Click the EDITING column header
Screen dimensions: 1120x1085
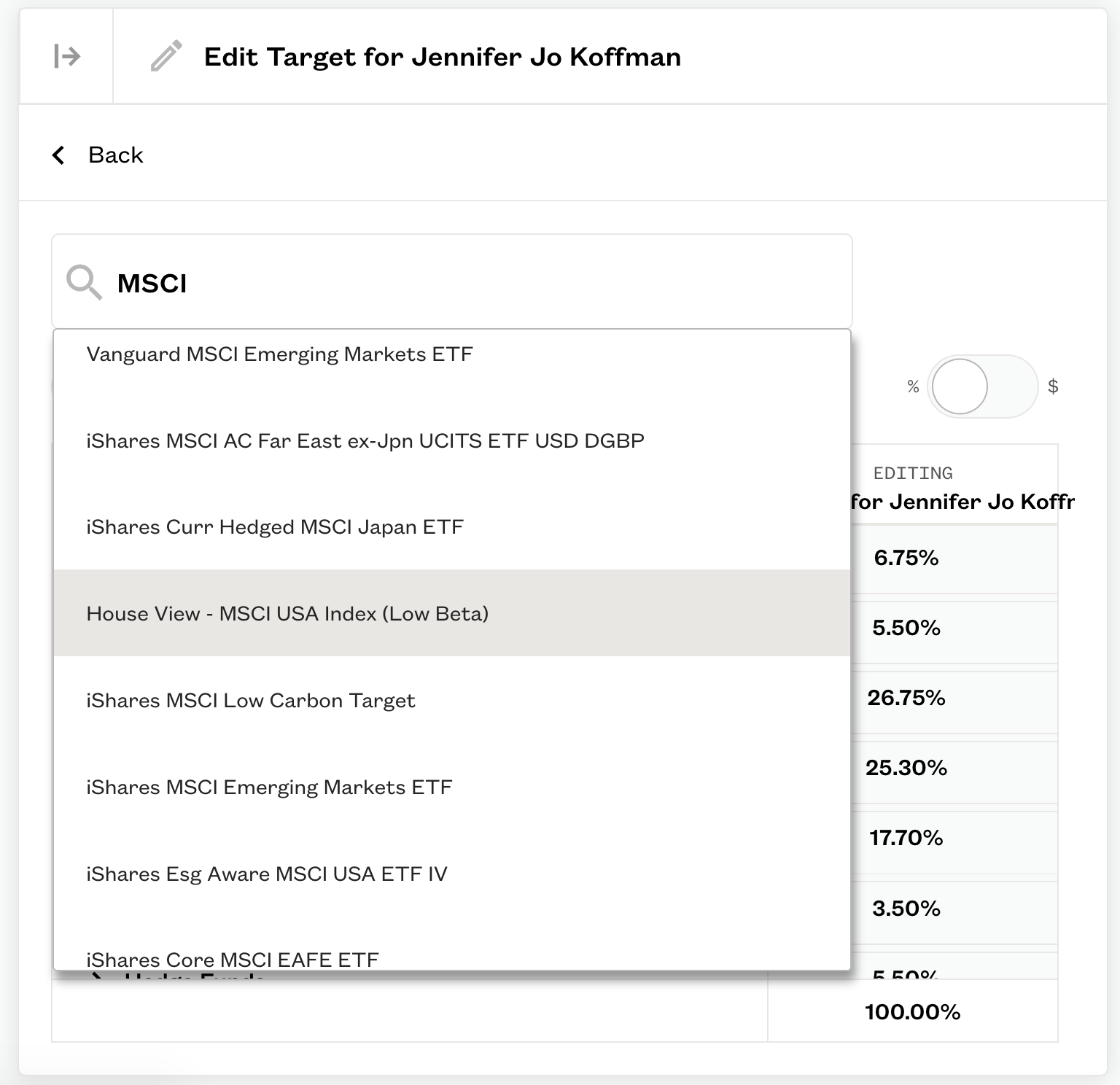click(x=913, y=473)
